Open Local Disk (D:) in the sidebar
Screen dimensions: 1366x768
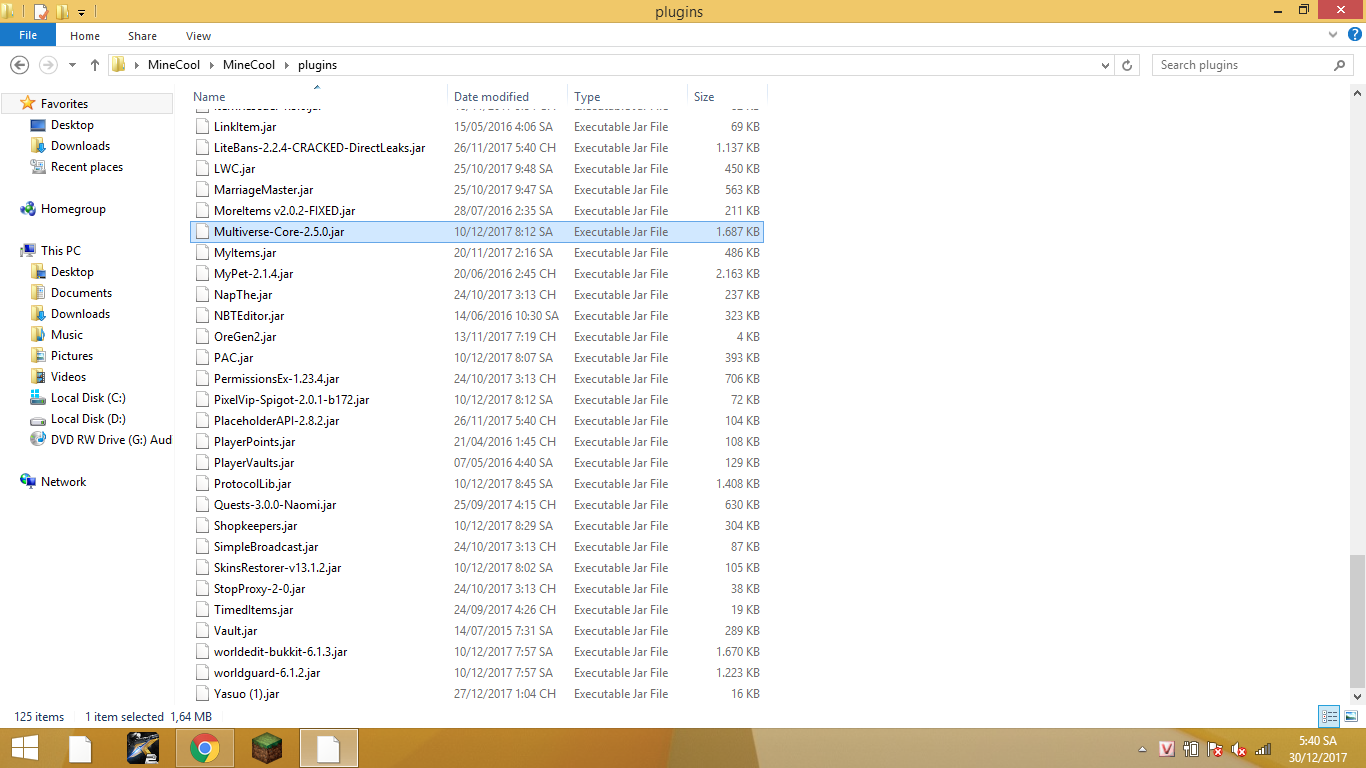coord(88,419)
